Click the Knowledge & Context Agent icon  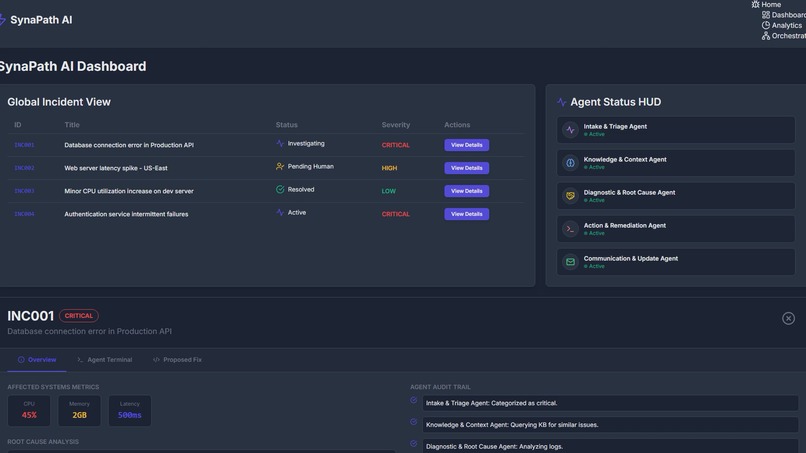570,163
